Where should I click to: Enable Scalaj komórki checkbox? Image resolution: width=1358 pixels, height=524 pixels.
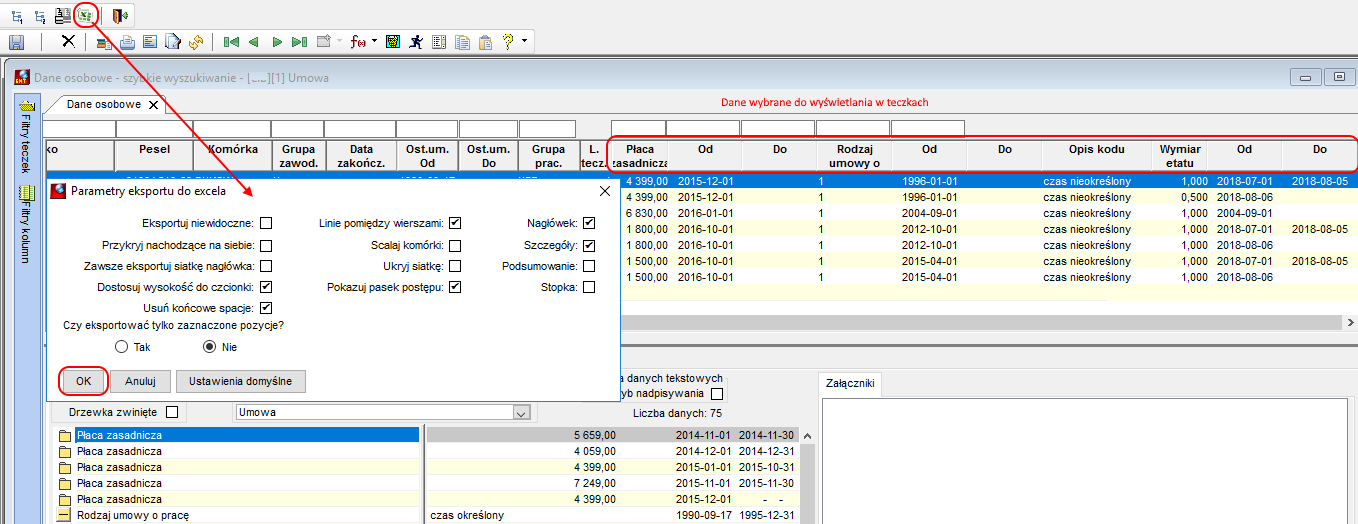(455, 245)
